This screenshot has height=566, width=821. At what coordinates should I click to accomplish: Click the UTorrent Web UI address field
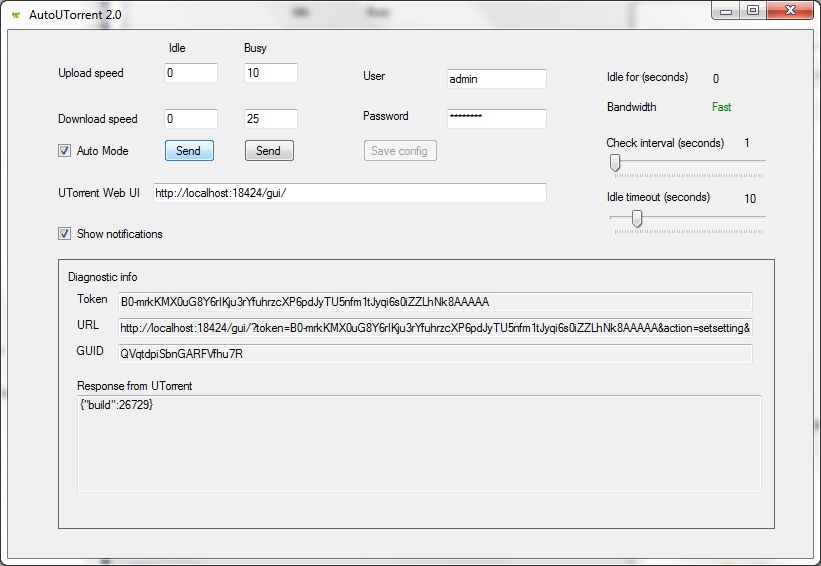tap(349, 193)
